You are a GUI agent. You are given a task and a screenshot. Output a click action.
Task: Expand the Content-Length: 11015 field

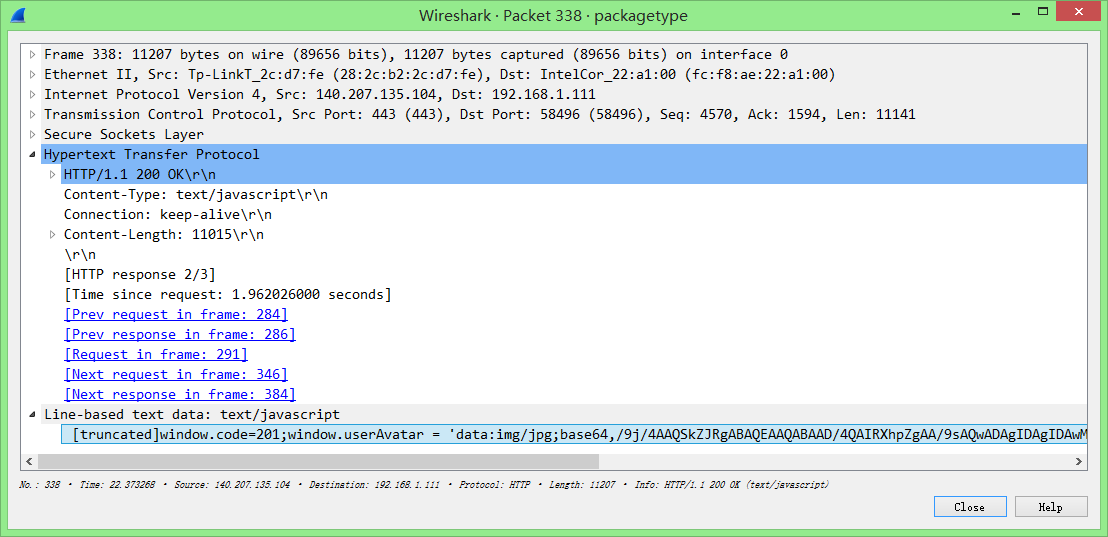pos(53,234)
